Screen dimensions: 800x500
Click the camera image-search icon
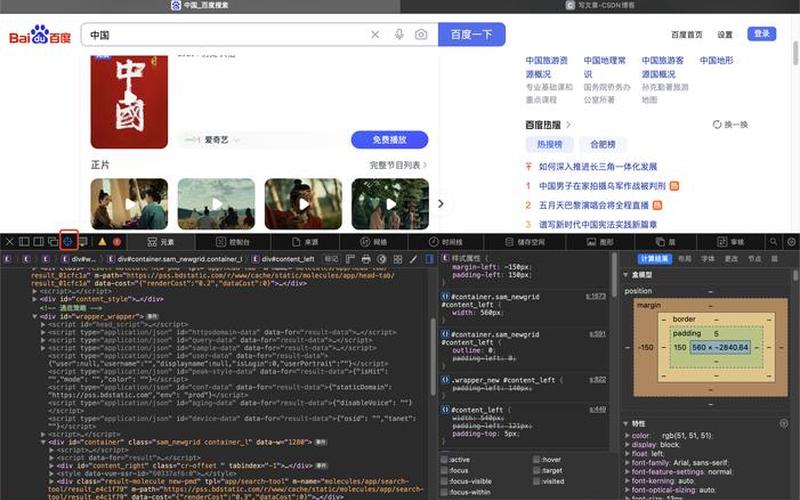click(421, 34)
